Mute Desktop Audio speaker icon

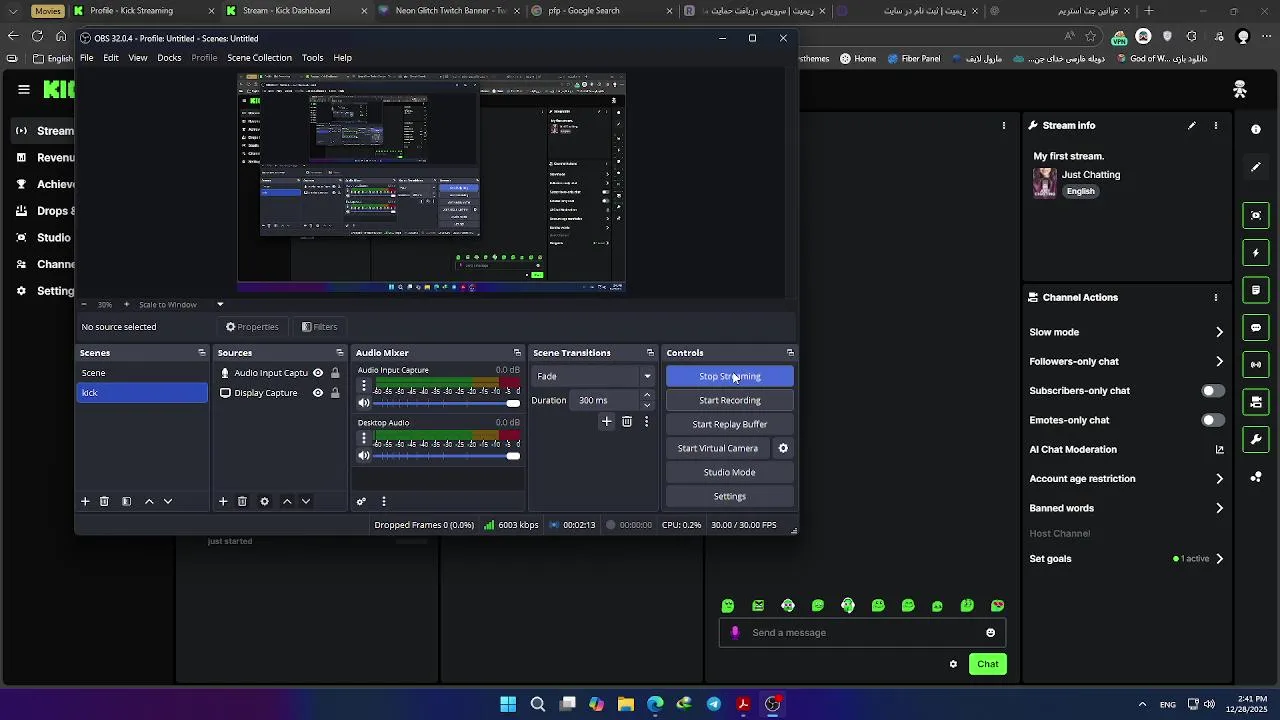pos(364,456)
